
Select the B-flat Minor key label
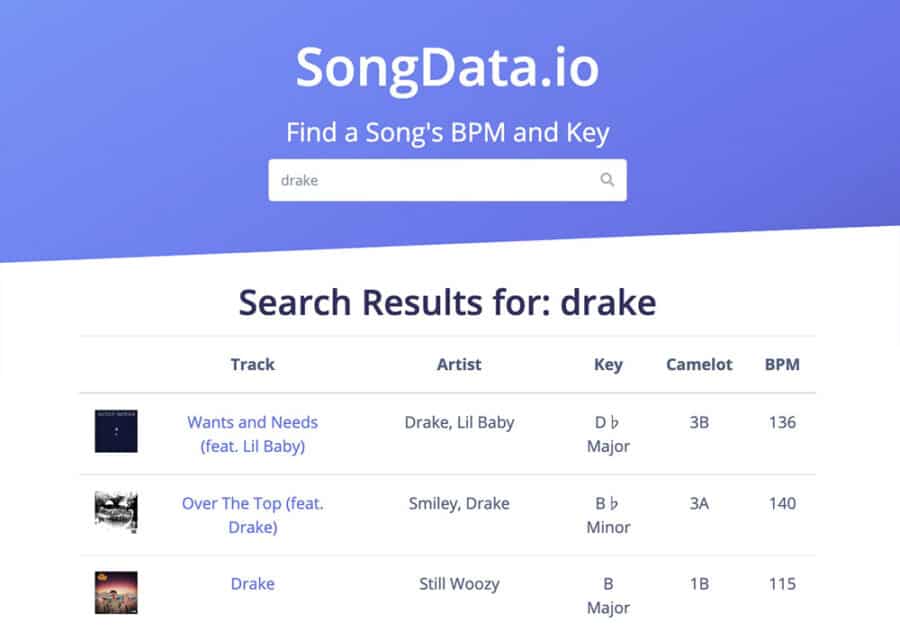click(x=608, y=515)
